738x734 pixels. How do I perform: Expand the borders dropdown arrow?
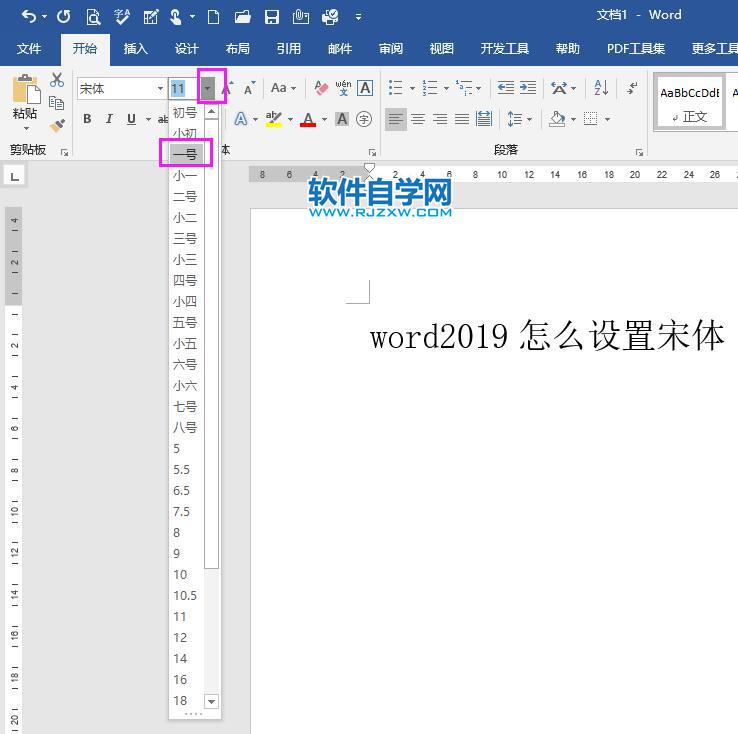607,120
